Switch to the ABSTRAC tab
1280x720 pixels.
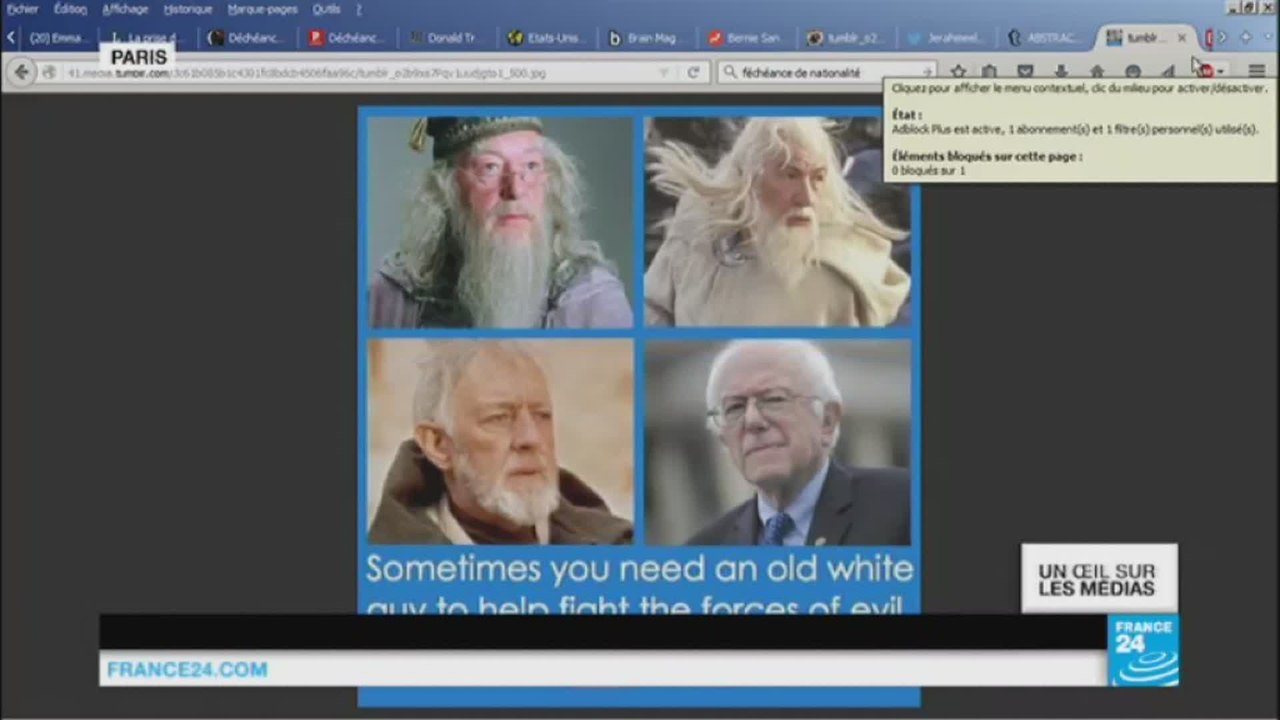1047,38
